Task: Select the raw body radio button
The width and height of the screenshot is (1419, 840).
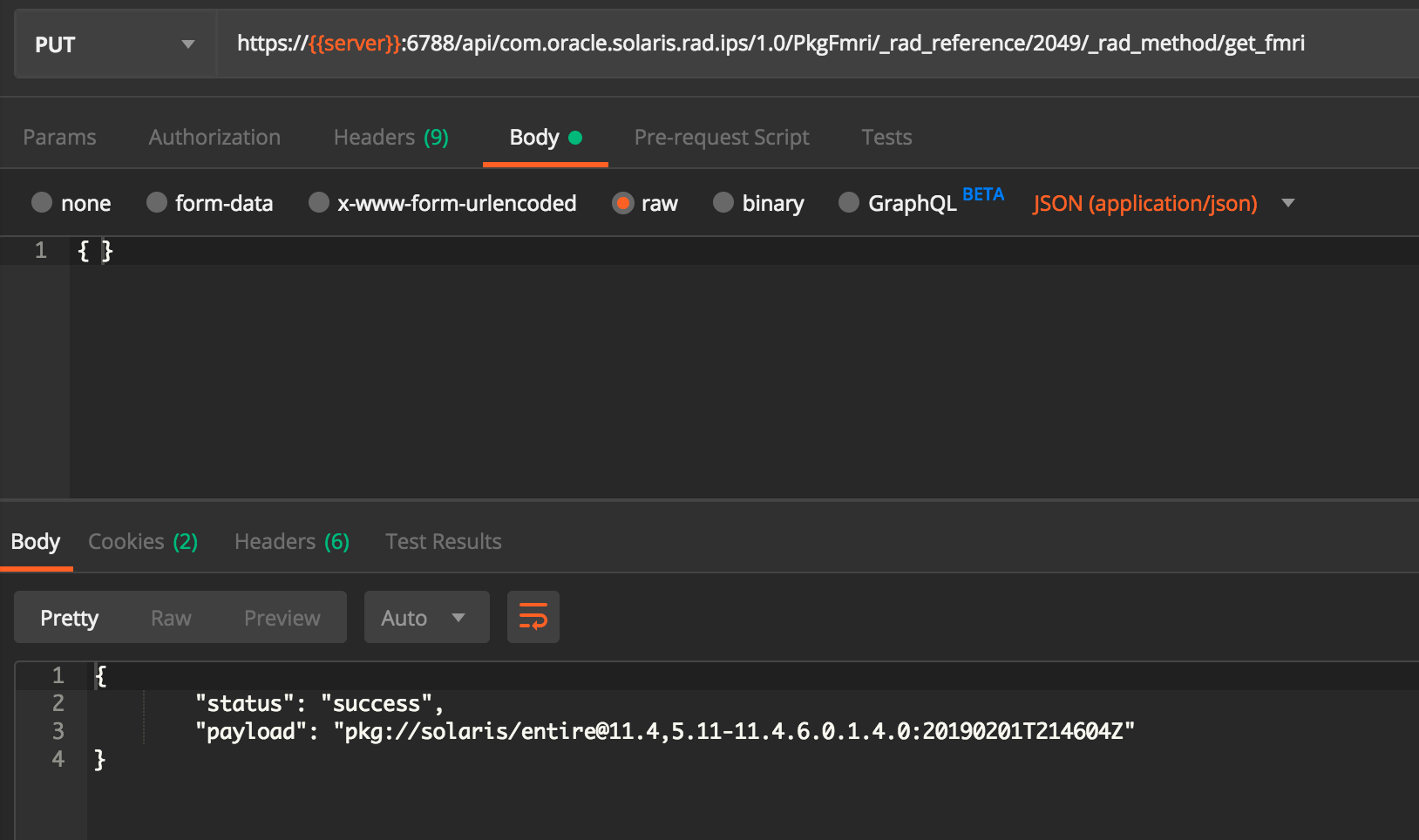Action: click(x=622, y=203)
